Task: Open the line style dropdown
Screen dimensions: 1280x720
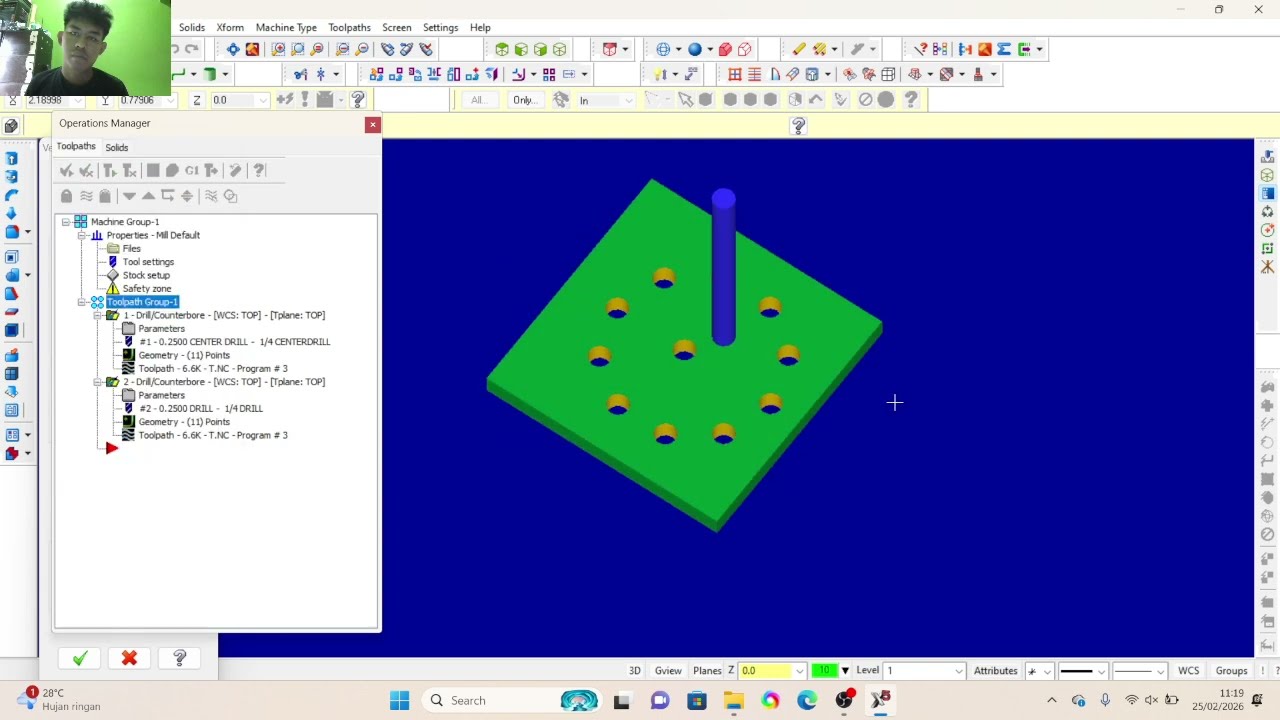Action: (x=1100, y=671)
